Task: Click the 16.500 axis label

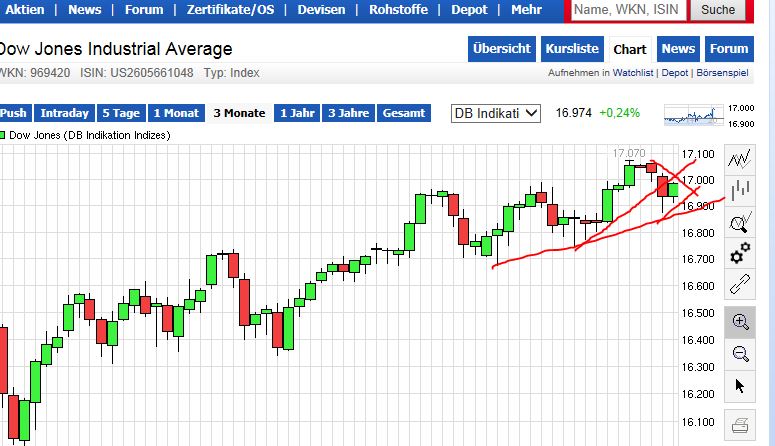Action: coord(698,313)
